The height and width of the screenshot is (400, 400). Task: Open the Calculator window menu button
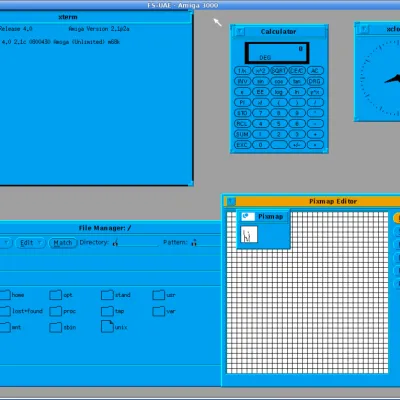click(239, 31)
